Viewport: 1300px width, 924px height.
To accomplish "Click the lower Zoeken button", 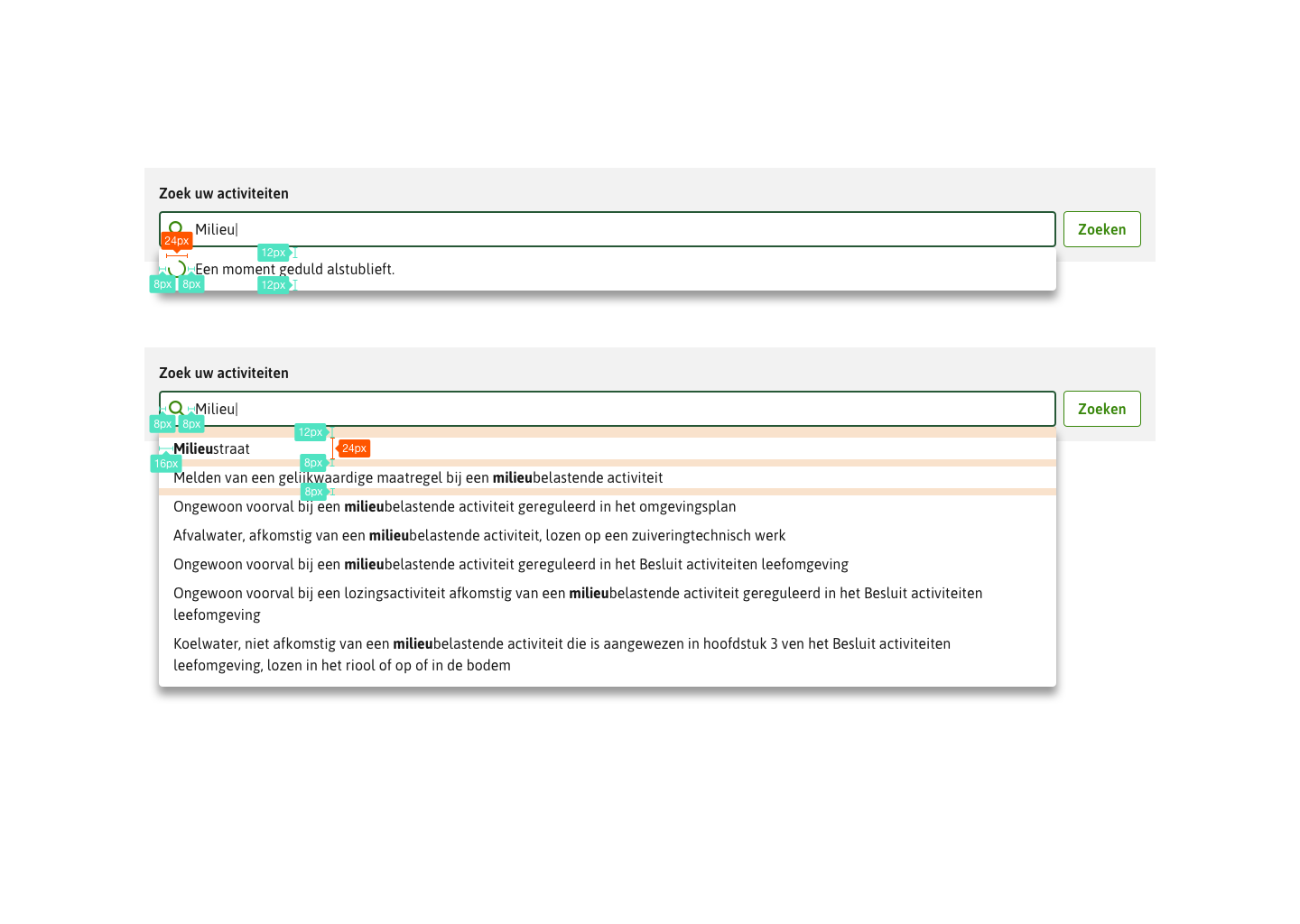I will [x=1101, y=408].
